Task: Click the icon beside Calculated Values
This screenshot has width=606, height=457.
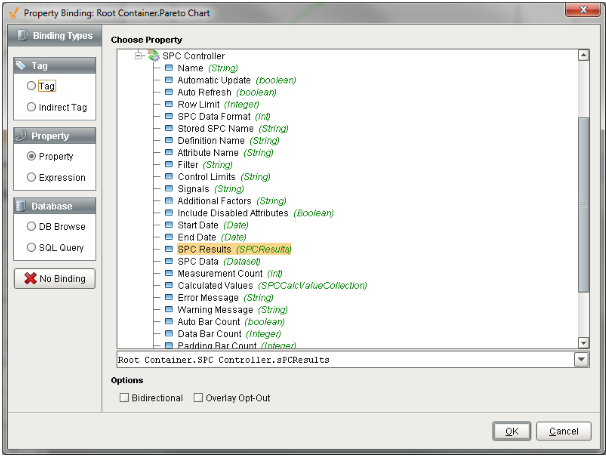Action: tap(169, 285)
